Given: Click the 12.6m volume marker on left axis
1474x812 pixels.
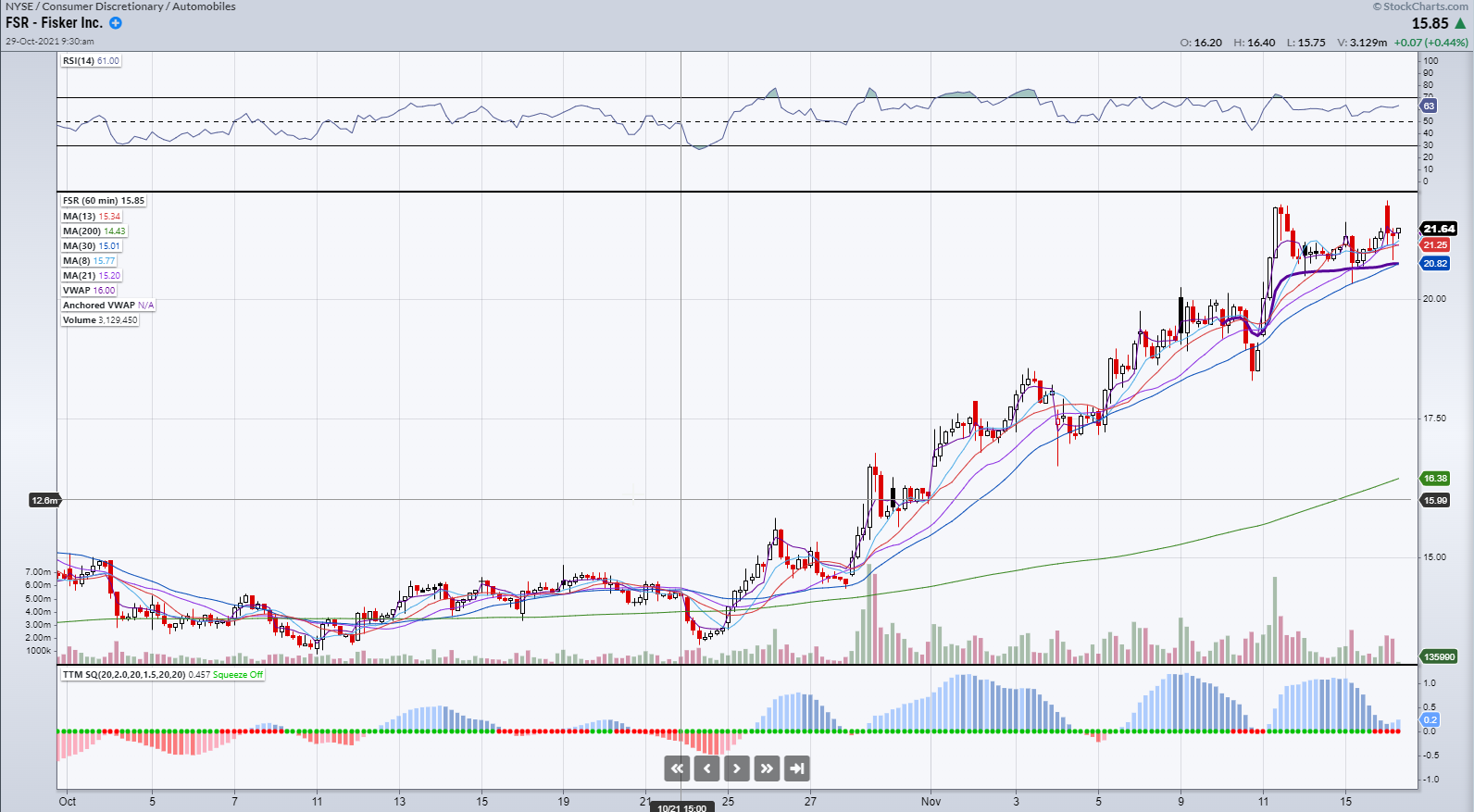Looking at the screenshot, I should click(x=44, y=500).
